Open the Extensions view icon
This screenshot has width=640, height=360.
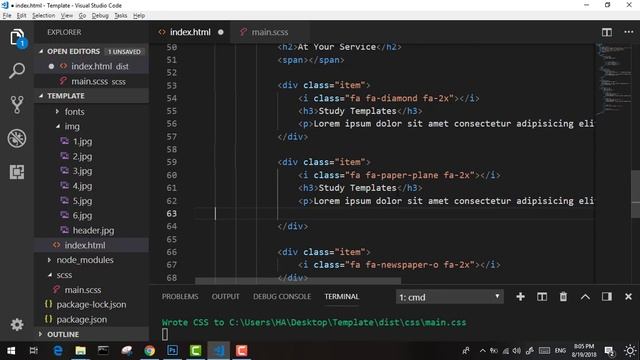(17, 172)
